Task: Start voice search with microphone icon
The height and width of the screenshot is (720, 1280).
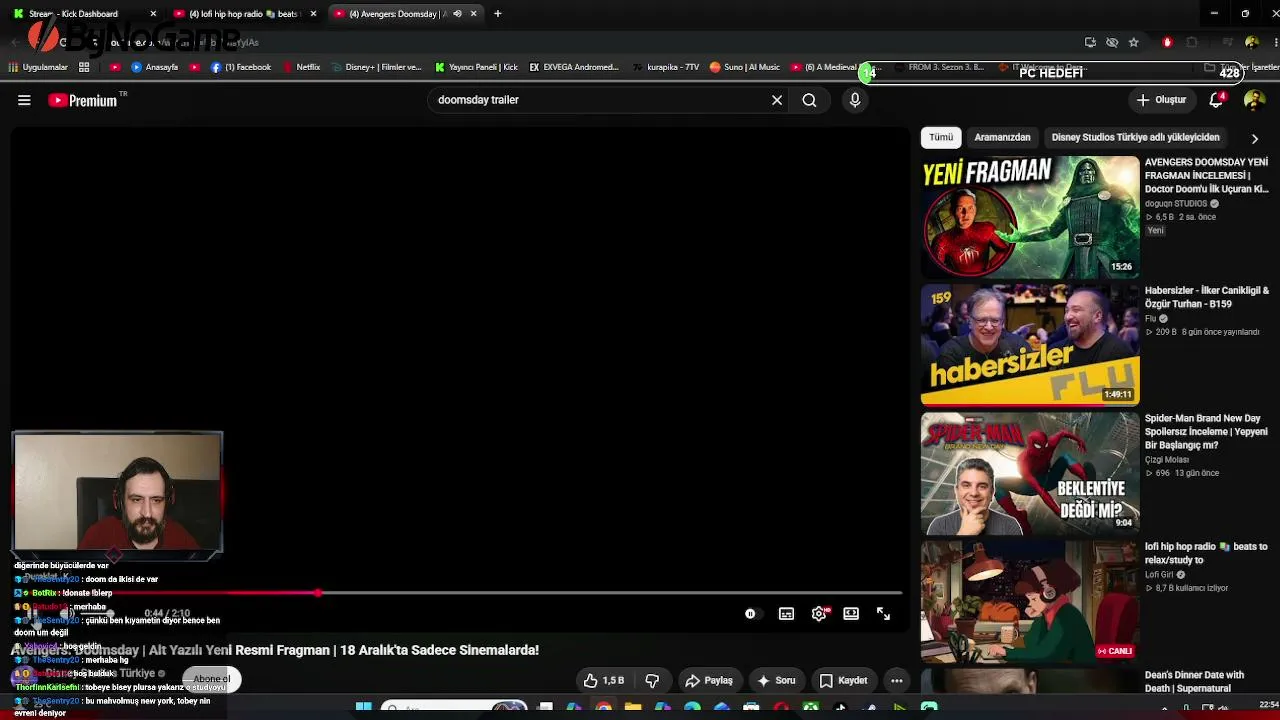Action: point(855,100)
